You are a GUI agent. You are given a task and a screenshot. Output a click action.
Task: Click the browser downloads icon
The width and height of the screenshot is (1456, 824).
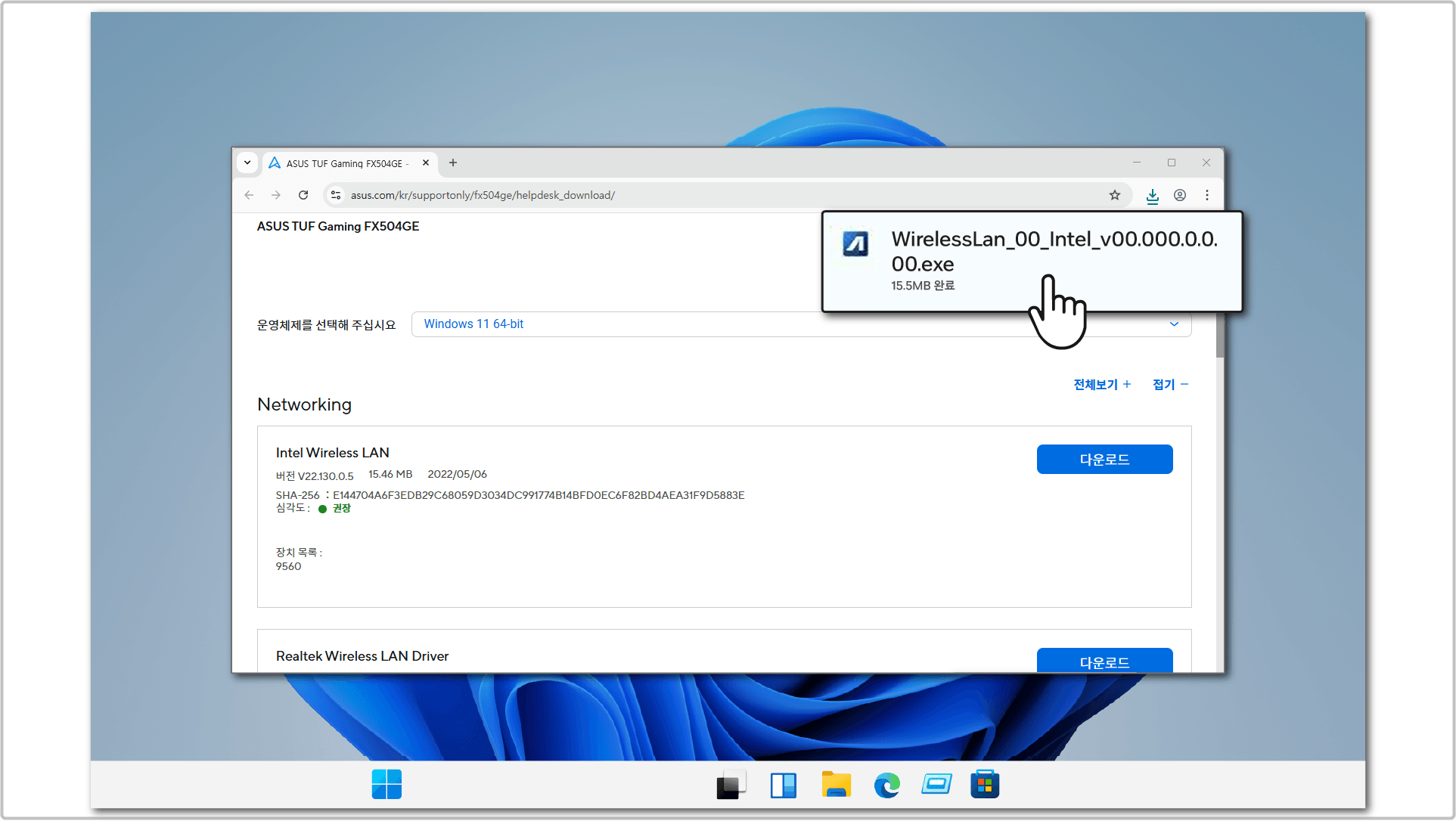point(1152,196)
